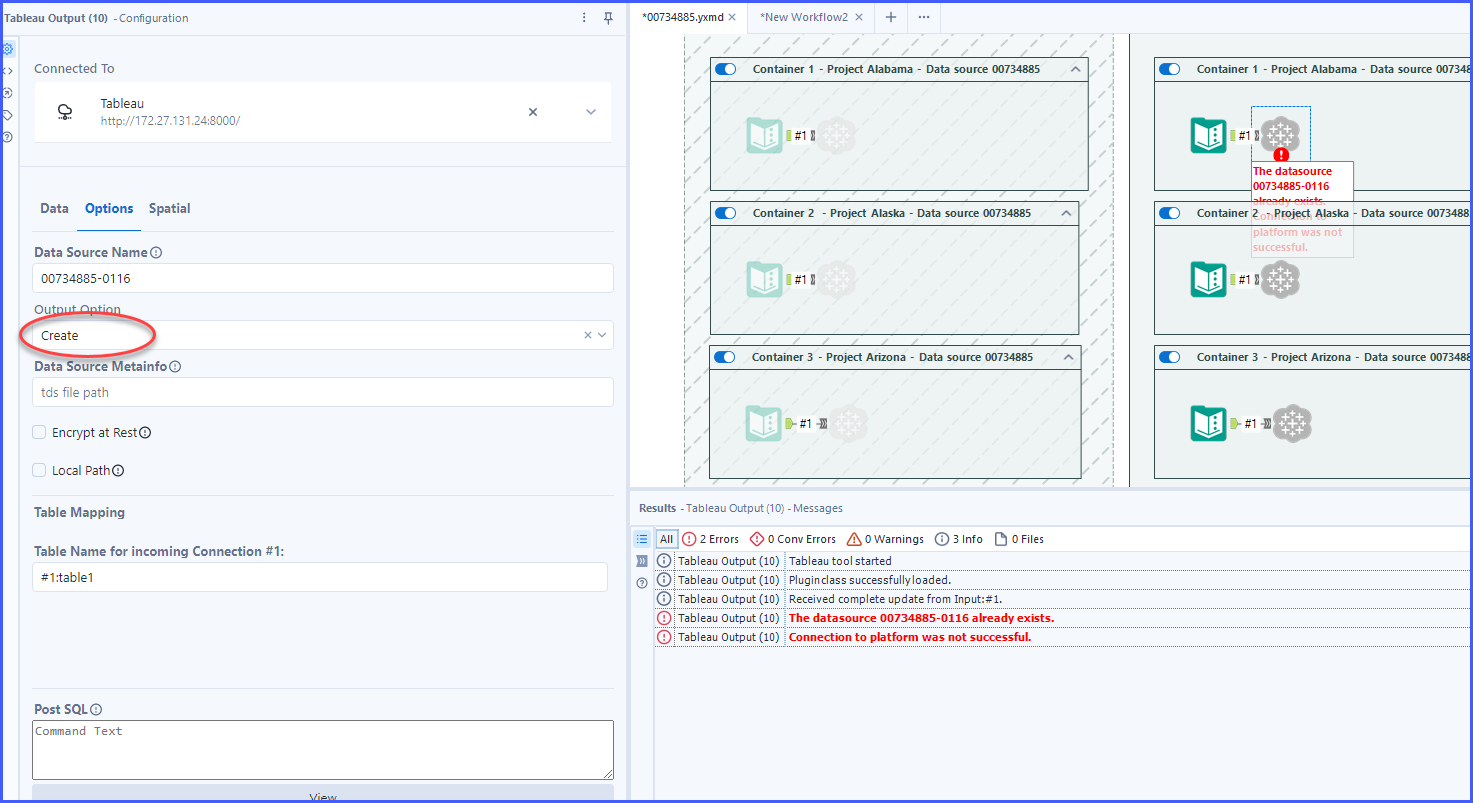Remove the Tableau connection with the X icon
Viewport: 1473px width, 803px height.
[533, 112]
